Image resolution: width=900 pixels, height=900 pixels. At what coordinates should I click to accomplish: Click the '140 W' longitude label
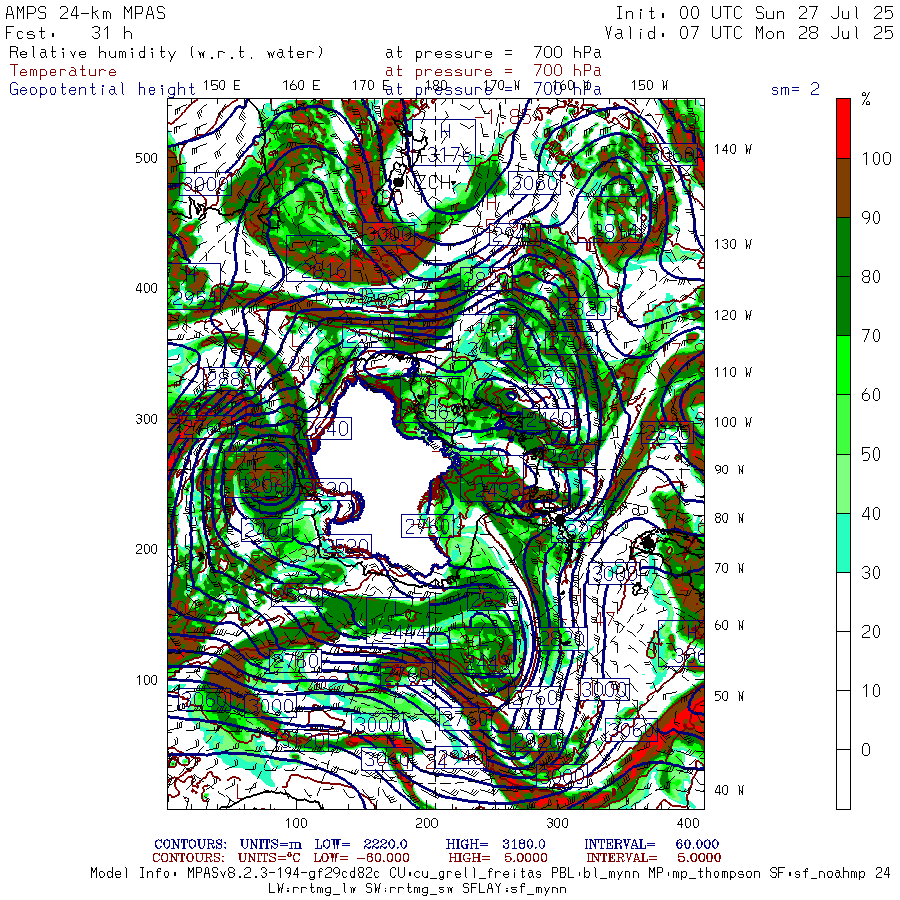732,149
